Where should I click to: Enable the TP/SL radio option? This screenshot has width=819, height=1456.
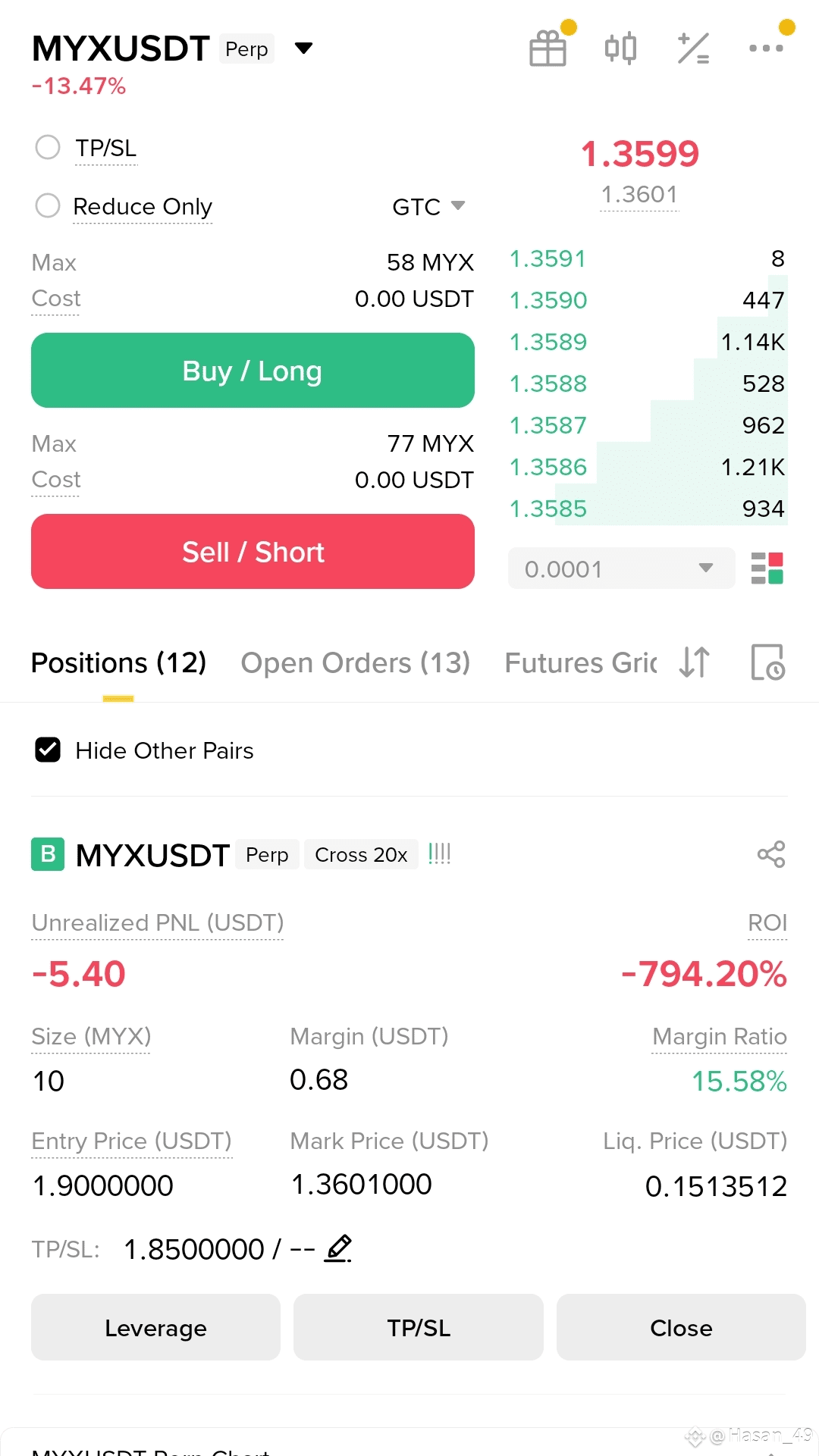click(48, 147)
